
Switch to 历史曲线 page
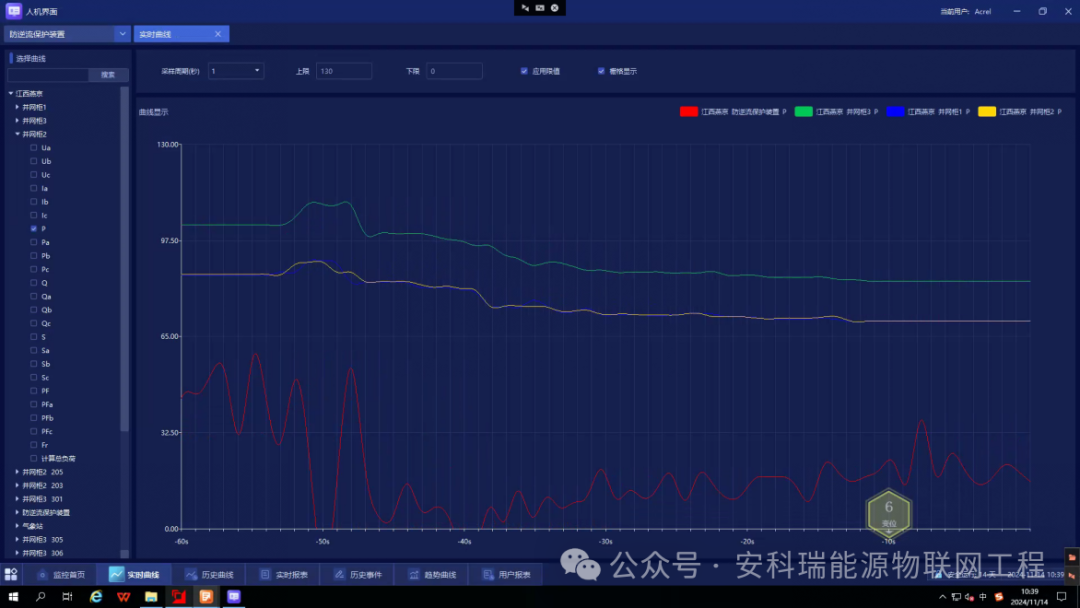[209, 574]
